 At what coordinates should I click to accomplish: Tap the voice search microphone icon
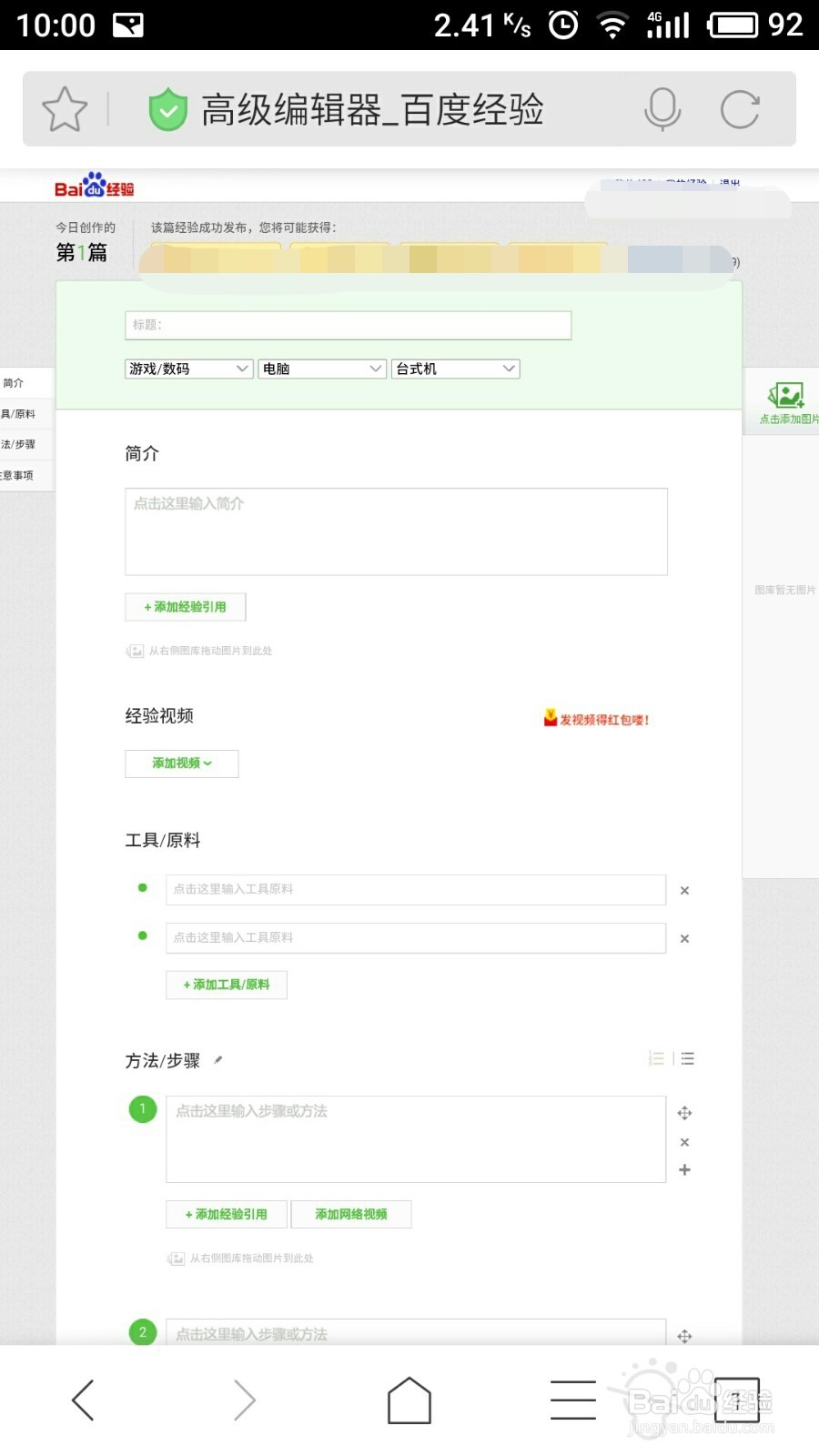[x=662, y=109]
